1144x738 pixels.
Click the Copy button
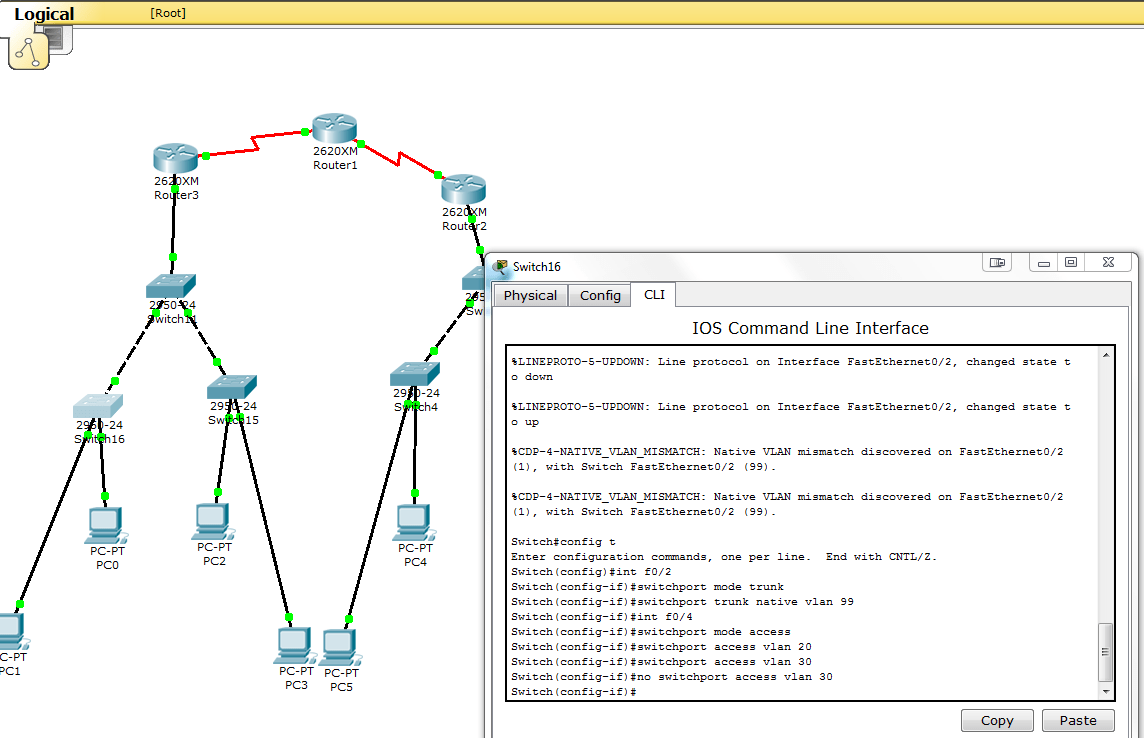click(x=996, y=720)
